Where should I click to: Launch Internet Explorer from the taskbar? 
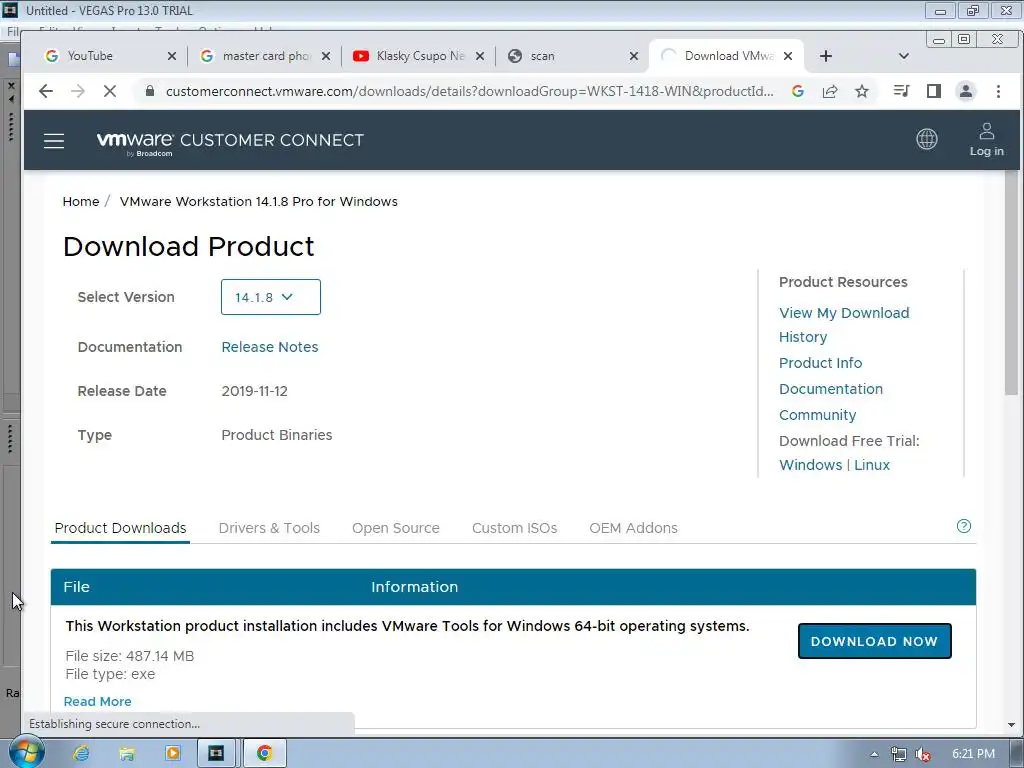81,753
